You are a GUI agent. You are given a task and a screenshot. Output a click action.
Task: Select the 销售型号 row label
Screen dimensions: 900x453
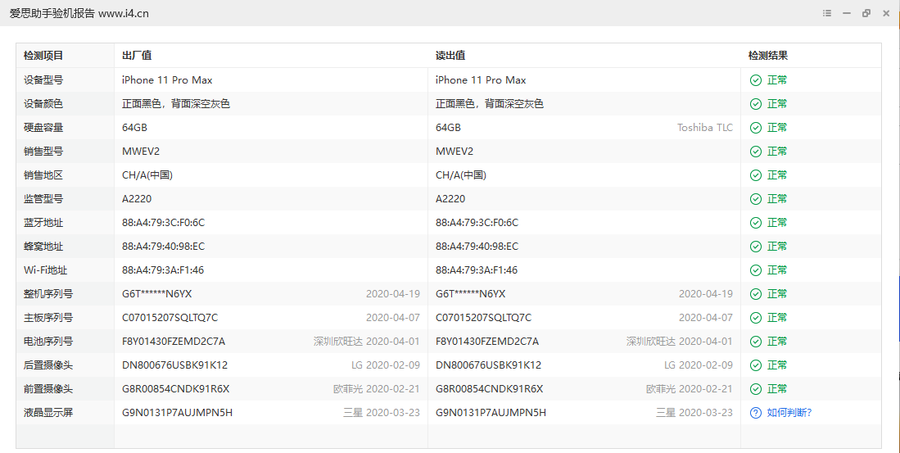pos(43,152)
